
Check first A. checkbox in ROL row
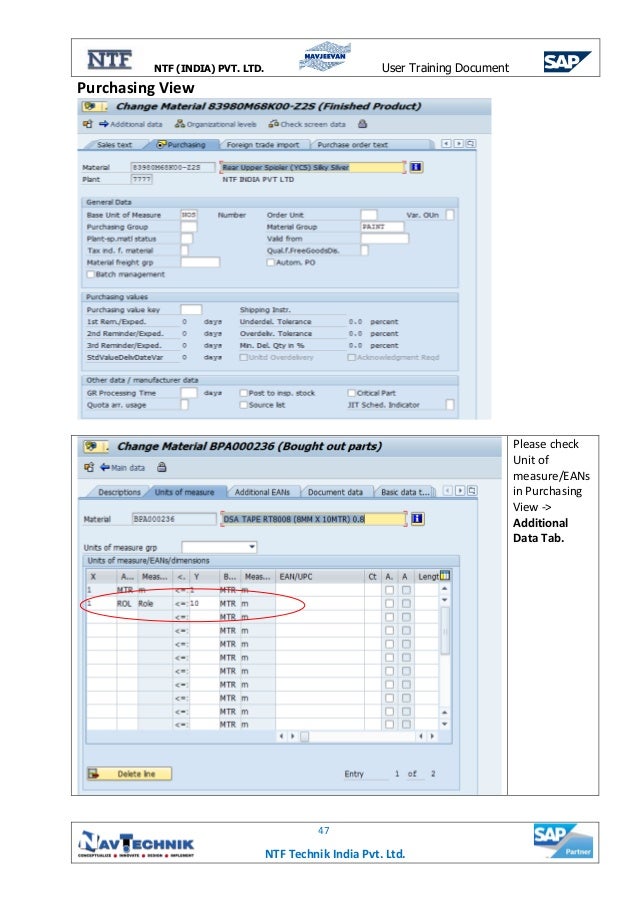coord(389,603)
